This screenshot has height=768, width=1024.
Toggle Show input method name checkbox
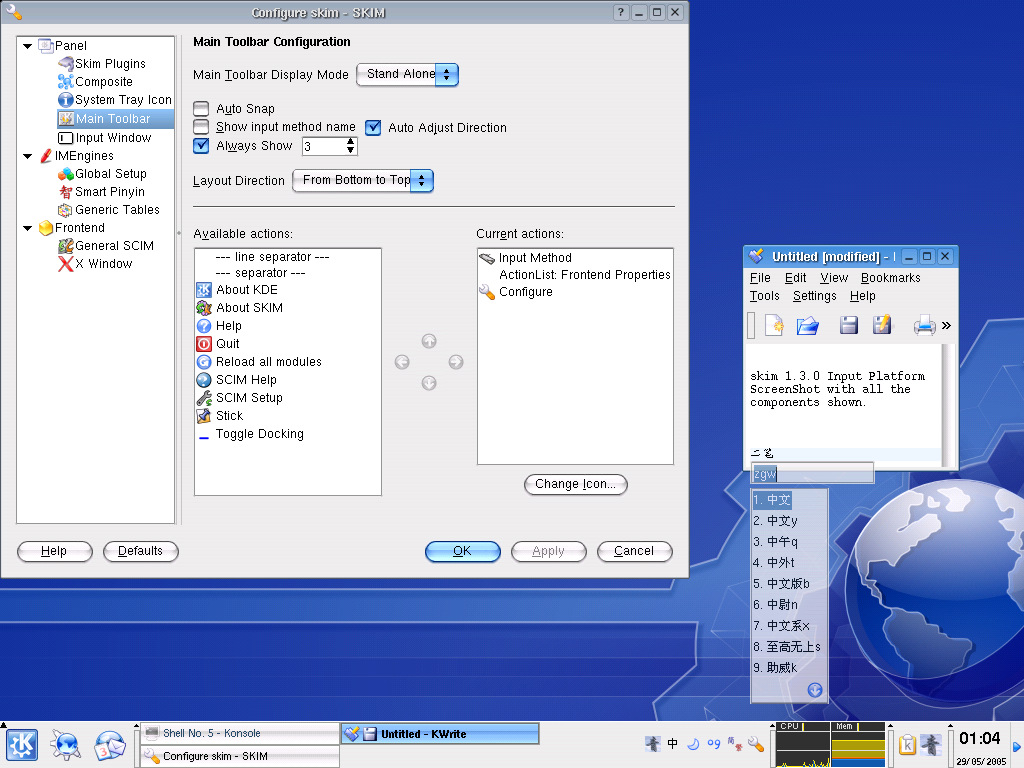pos(201,127)
